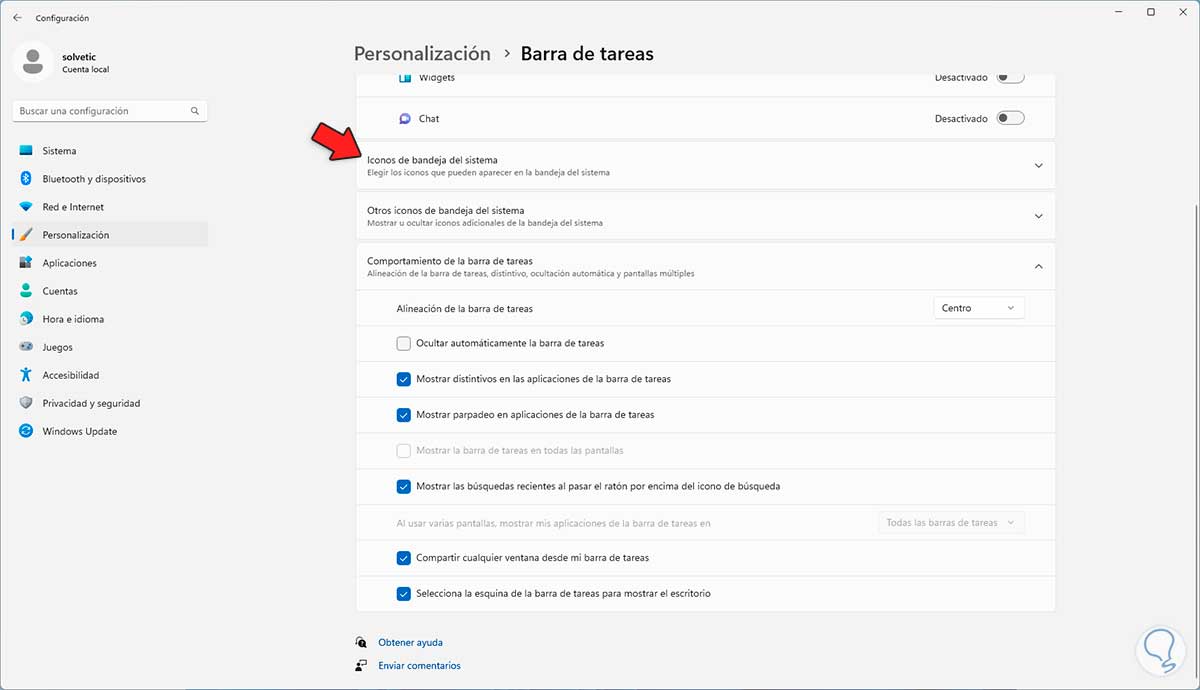Click the Buscar una configuración search field
Viewport: 1200px width, 690px height.
click(102, 111)
